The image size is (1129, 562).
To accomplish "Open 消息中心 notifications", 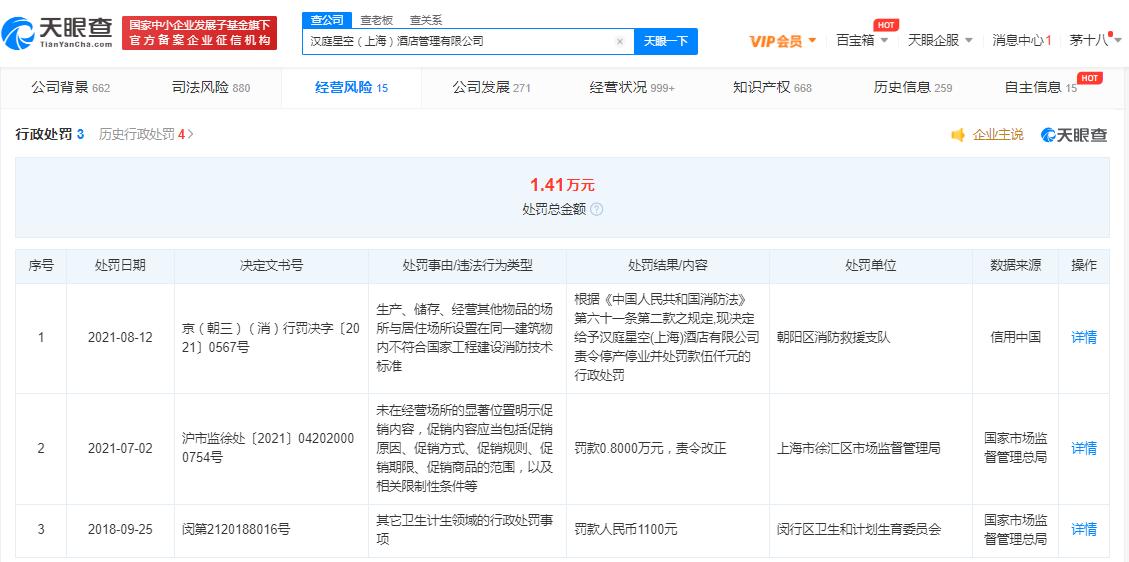I will (1022, 40).
